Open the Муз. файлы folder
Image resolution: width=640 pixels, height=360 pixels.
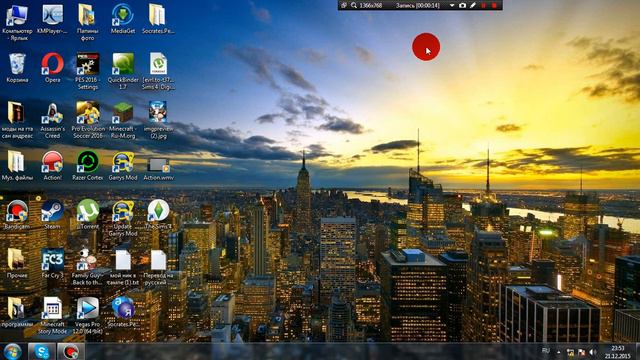17,162
